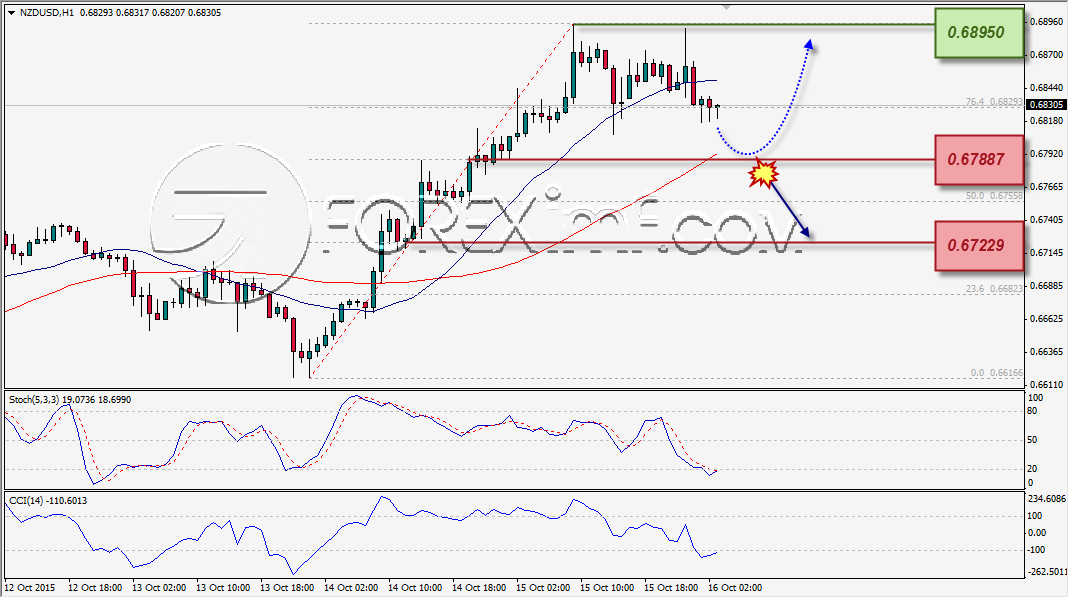
Task: Click the 16 Oct 02:00 time axis label
Action: [x=736, y=587]
